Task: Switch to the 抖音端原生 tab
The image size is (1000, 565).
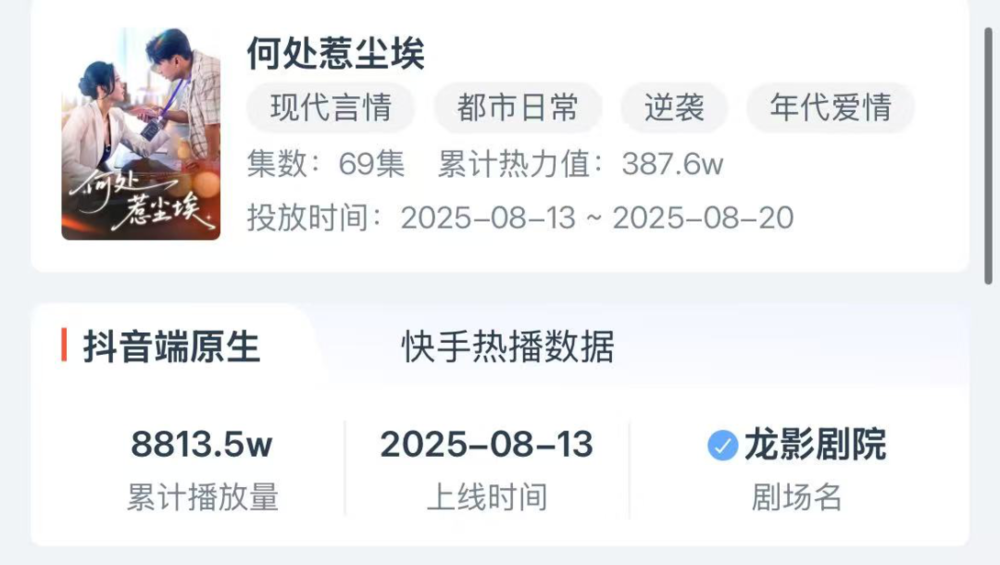Action: click(171, 347)
